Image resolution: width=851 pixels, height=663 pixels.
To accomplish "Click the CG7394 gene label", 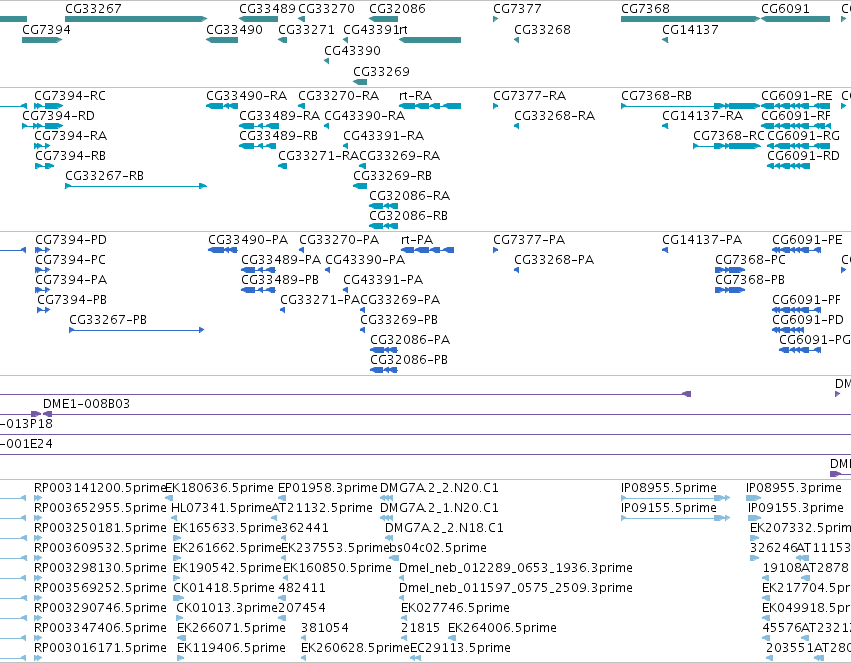I will 46,29.
